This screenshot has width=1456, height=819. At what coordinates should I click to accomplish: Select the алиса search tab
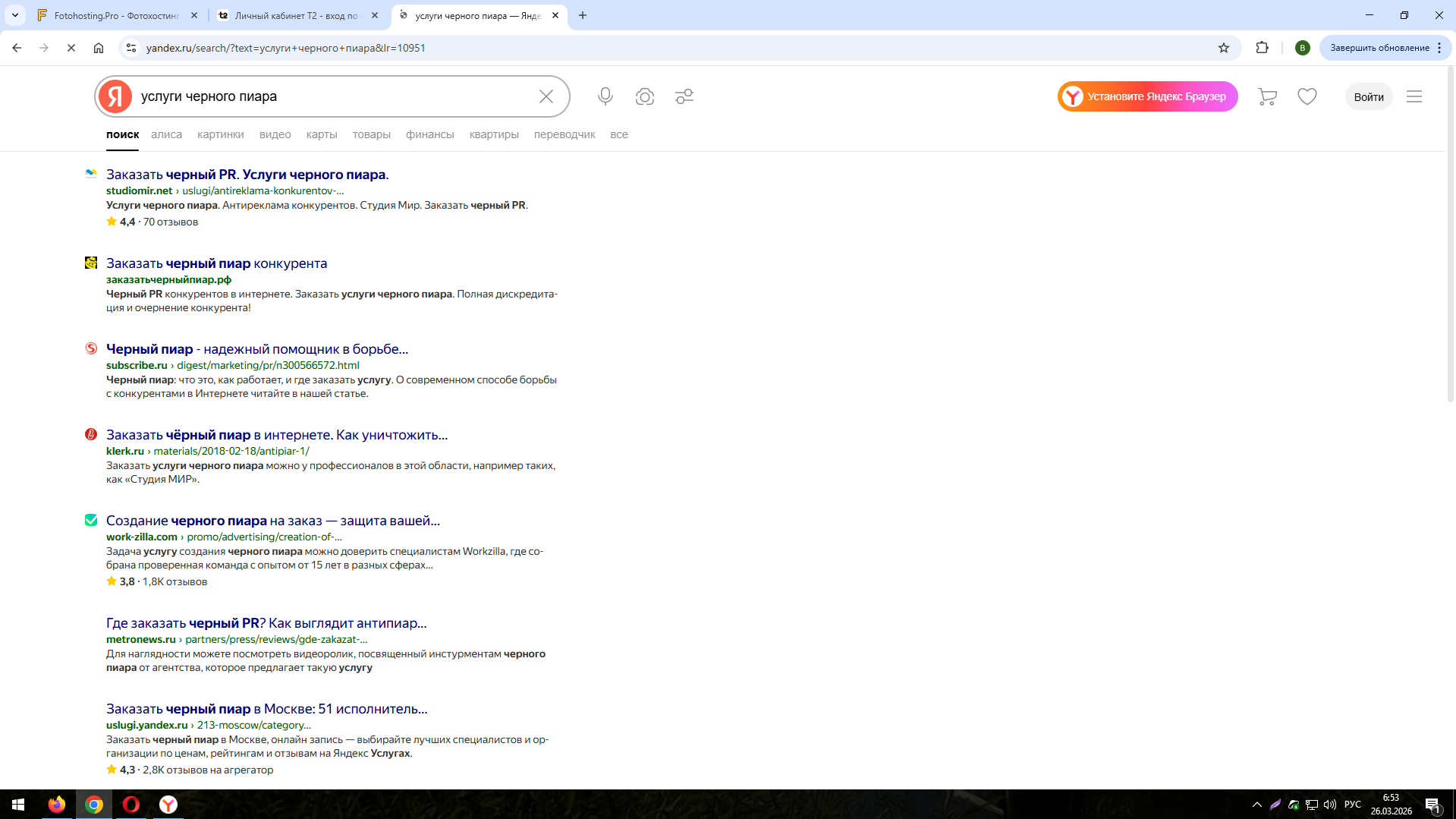pos(166,134)
